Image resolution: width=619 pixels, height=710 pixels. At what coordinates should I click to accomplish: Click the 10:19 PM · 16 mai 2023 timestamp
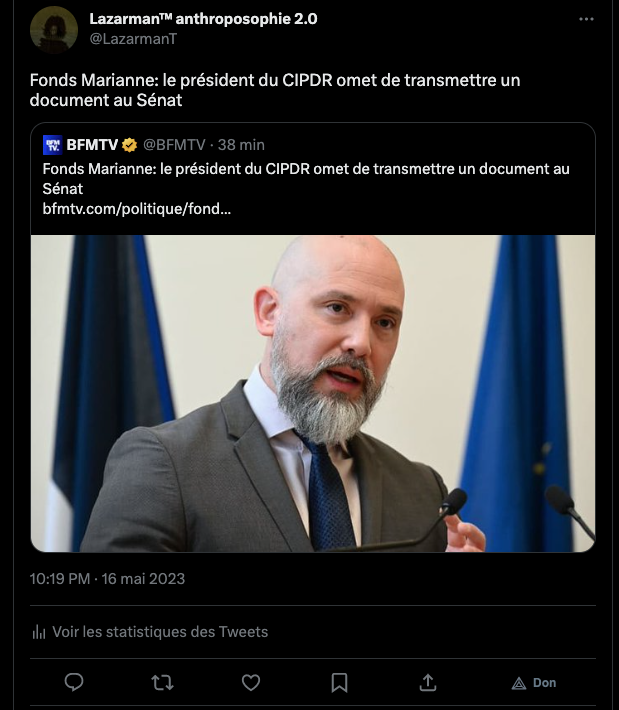click(x=107, y=579)
